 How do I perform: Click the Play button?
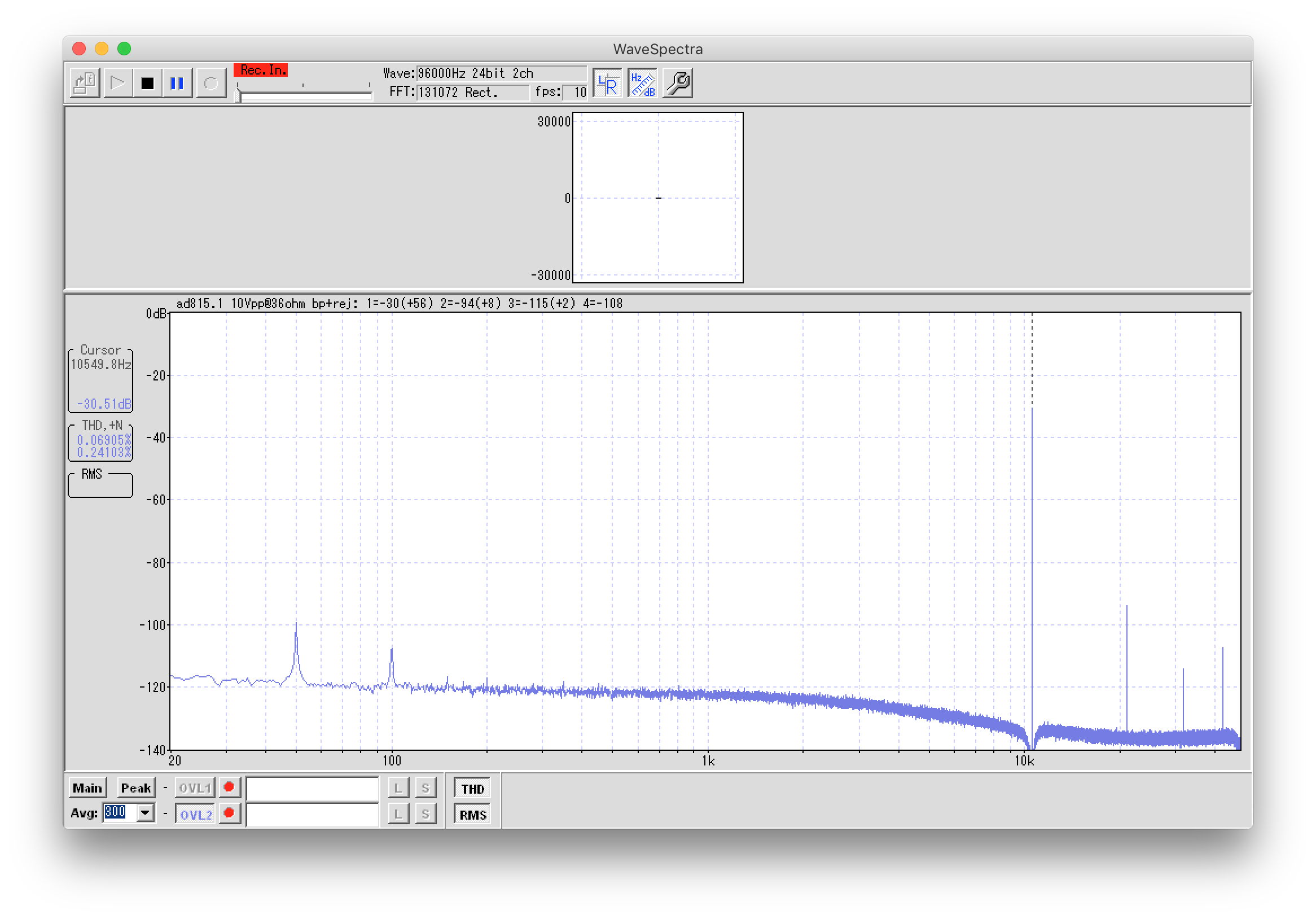point(117,84)
